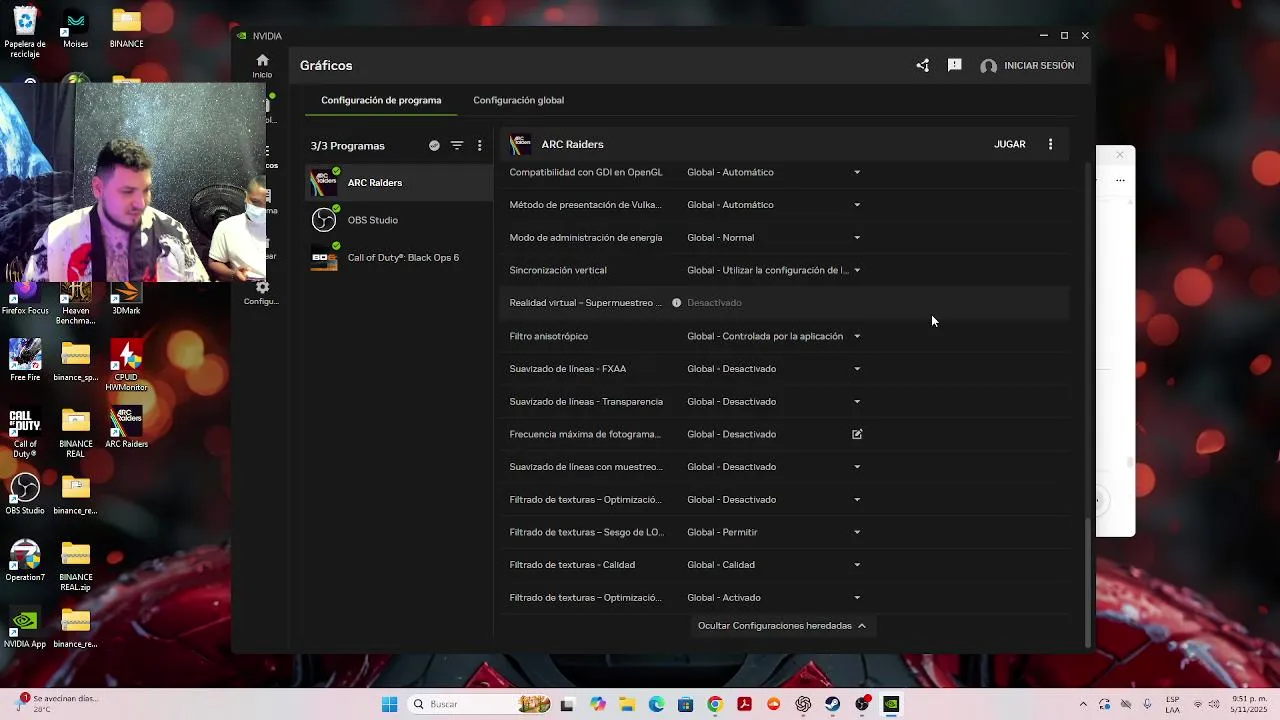The image size is (1280, 720).
Task: Click the ARC Raiders logo in settings header
Action: [x=520, y=144]
